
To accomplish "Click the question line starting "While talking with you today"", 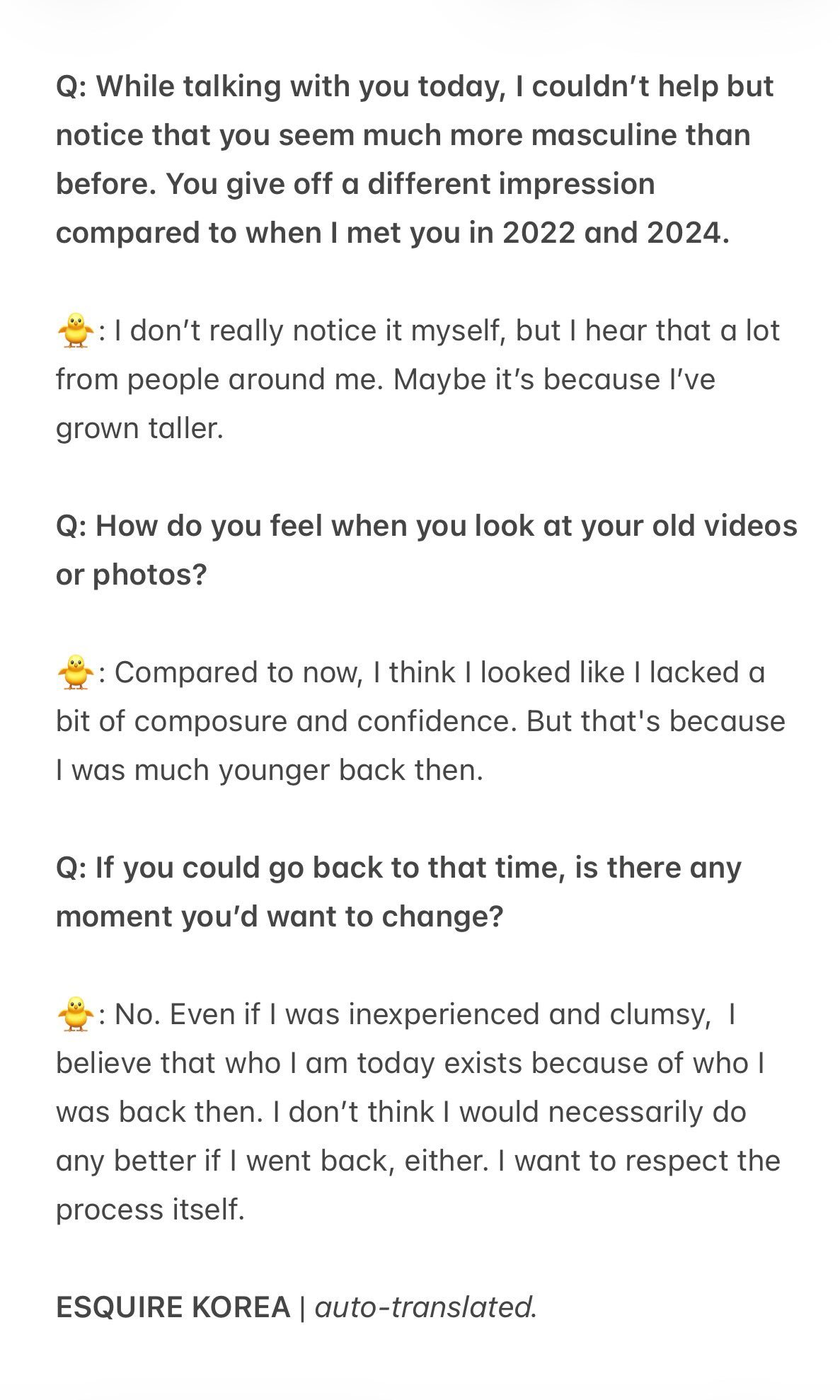I will point(415,87).
